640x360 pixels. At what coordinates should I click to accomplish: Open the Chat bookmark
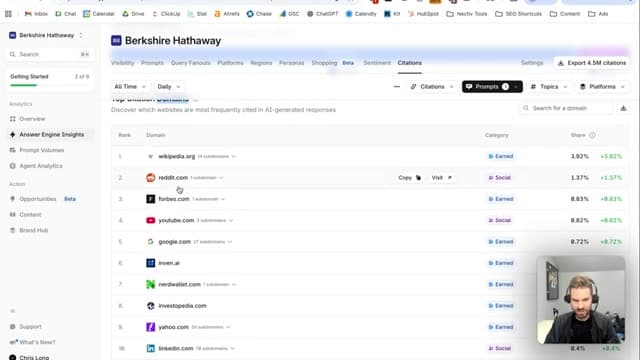coord(66,14)
